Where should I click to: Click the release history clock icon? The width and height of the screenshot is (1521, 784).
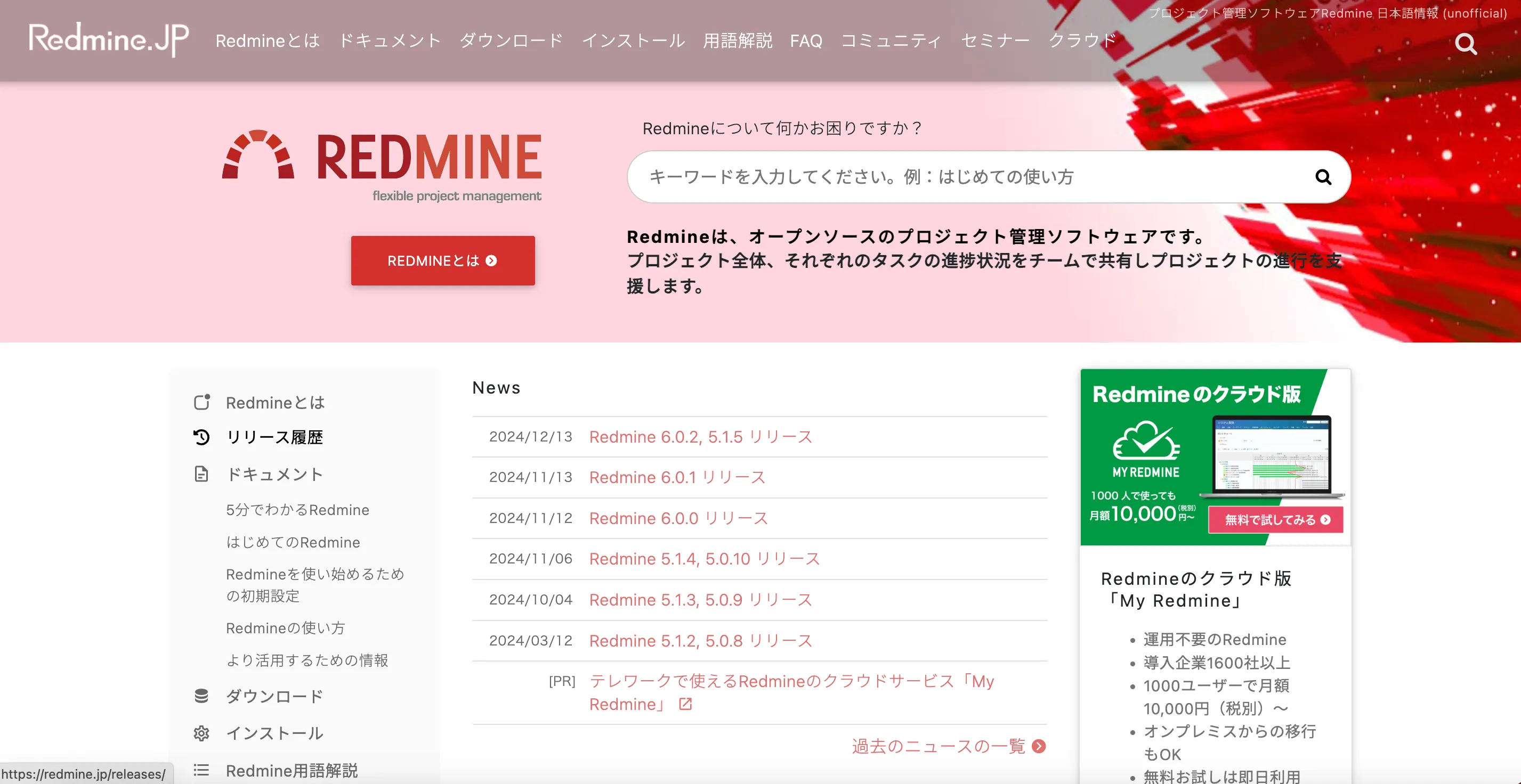coord(202,437)
